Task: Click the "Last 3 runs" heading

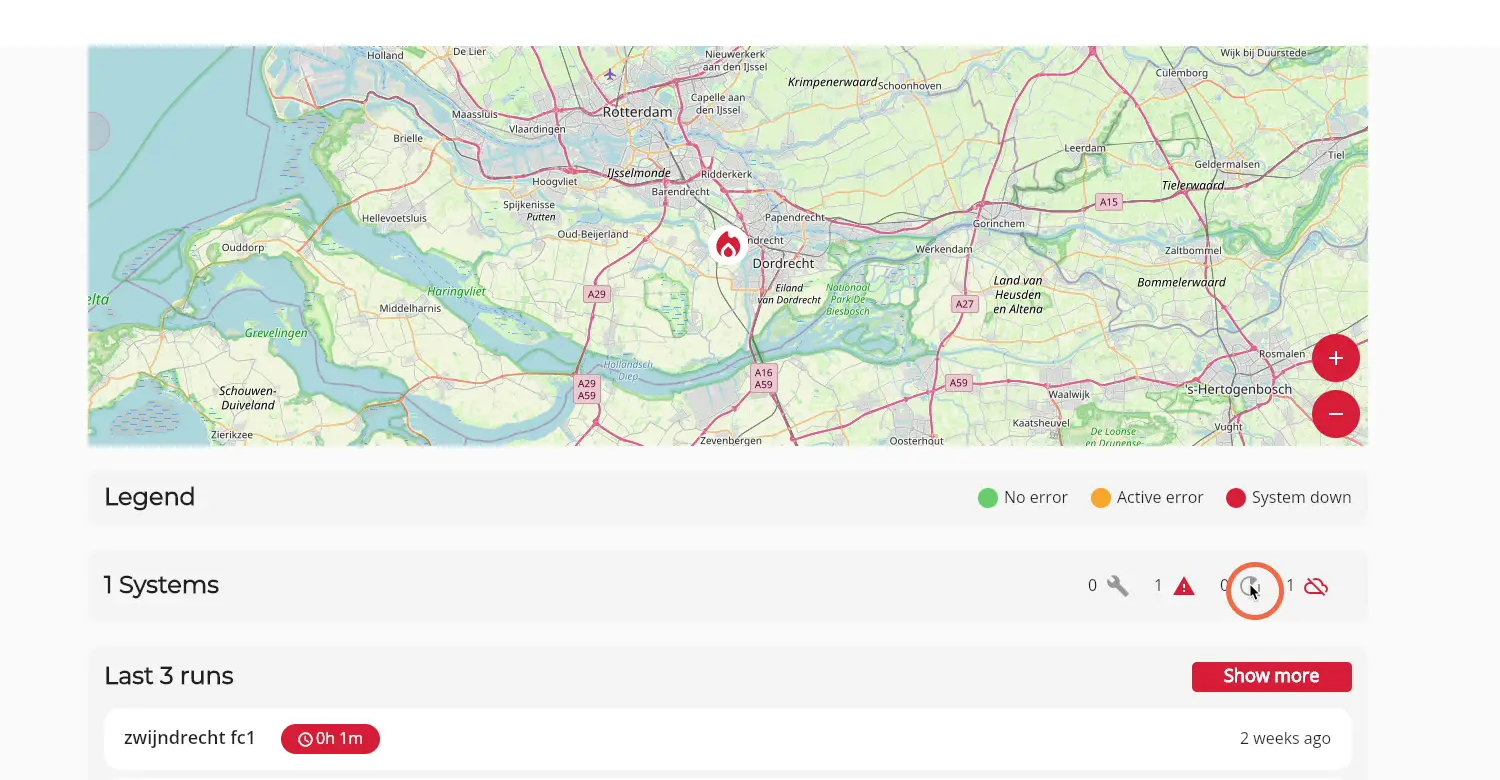Action: point(169,676)
